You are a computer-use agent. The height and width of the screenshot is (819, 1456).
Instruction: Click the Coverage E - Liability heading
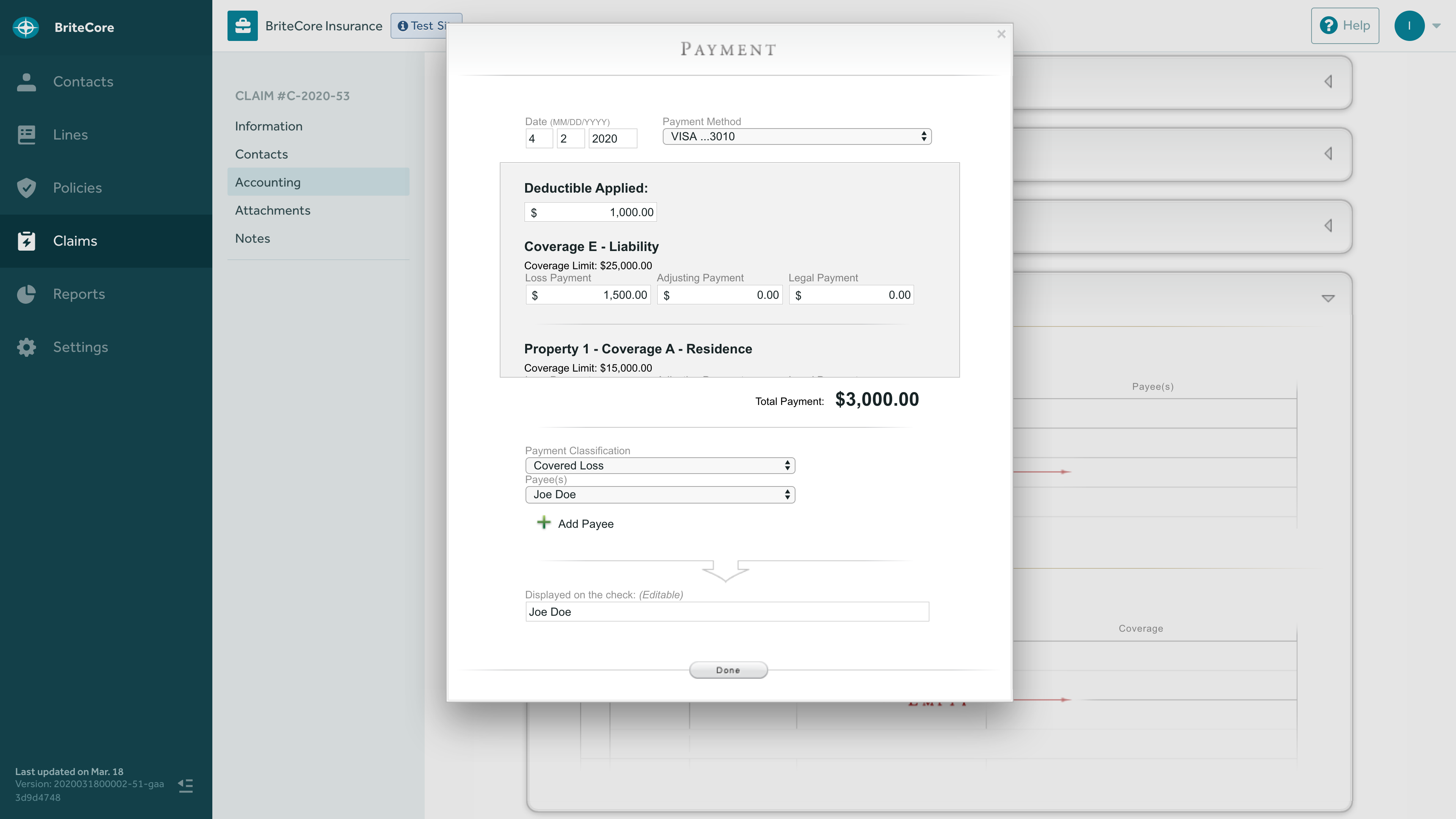click(591, 246)
